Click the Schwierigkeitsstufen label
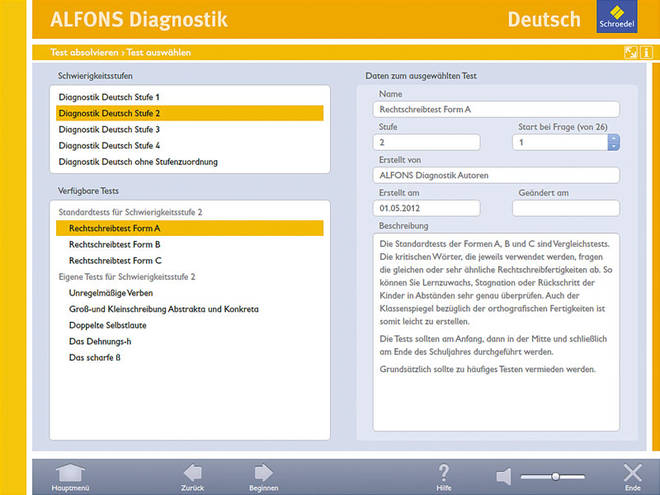Screen dimensions: 660x495 [95, 76]
